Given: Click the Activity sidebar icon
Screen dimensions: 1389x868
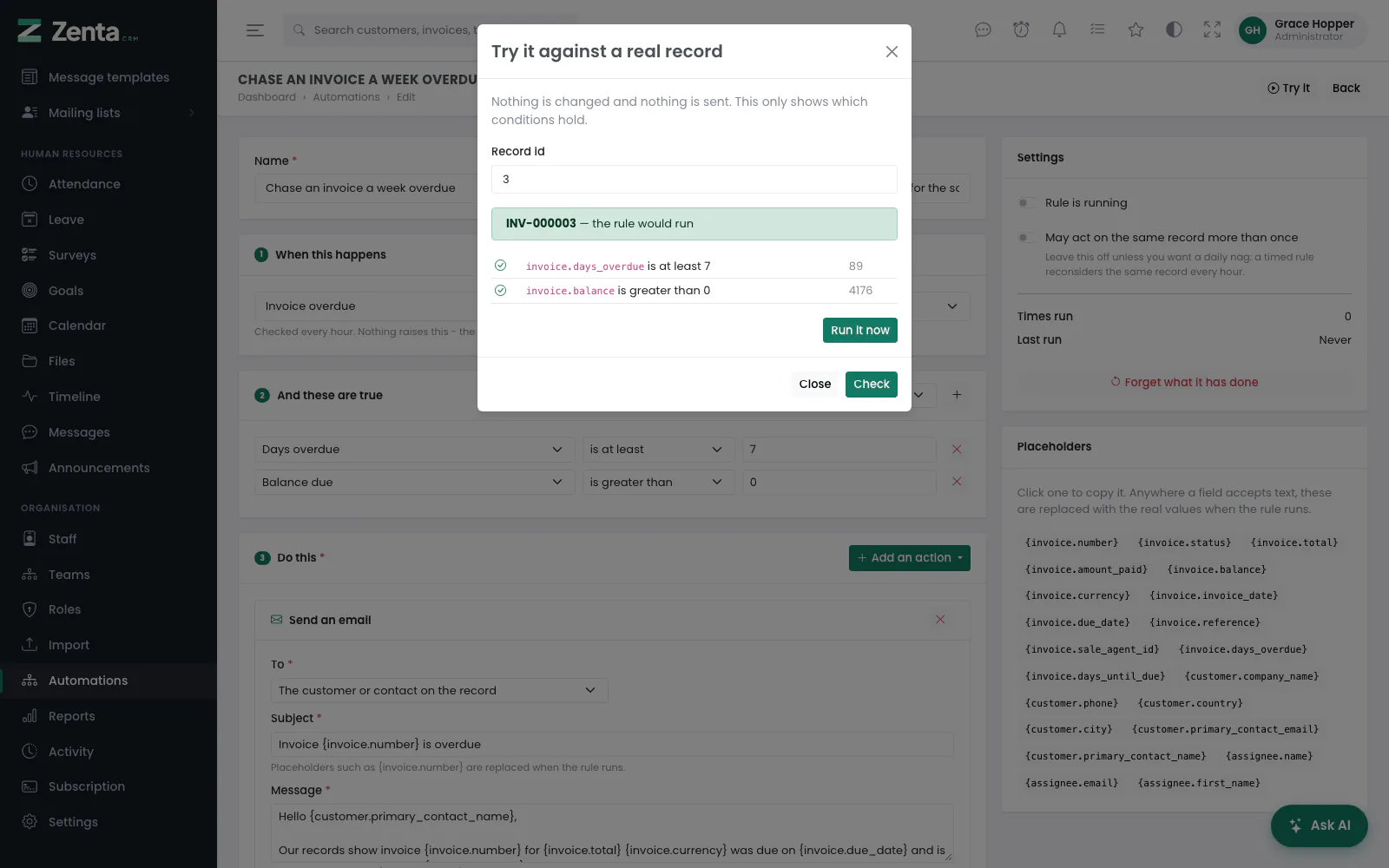Looking at the screenshot, I should [x=30, y=752].
